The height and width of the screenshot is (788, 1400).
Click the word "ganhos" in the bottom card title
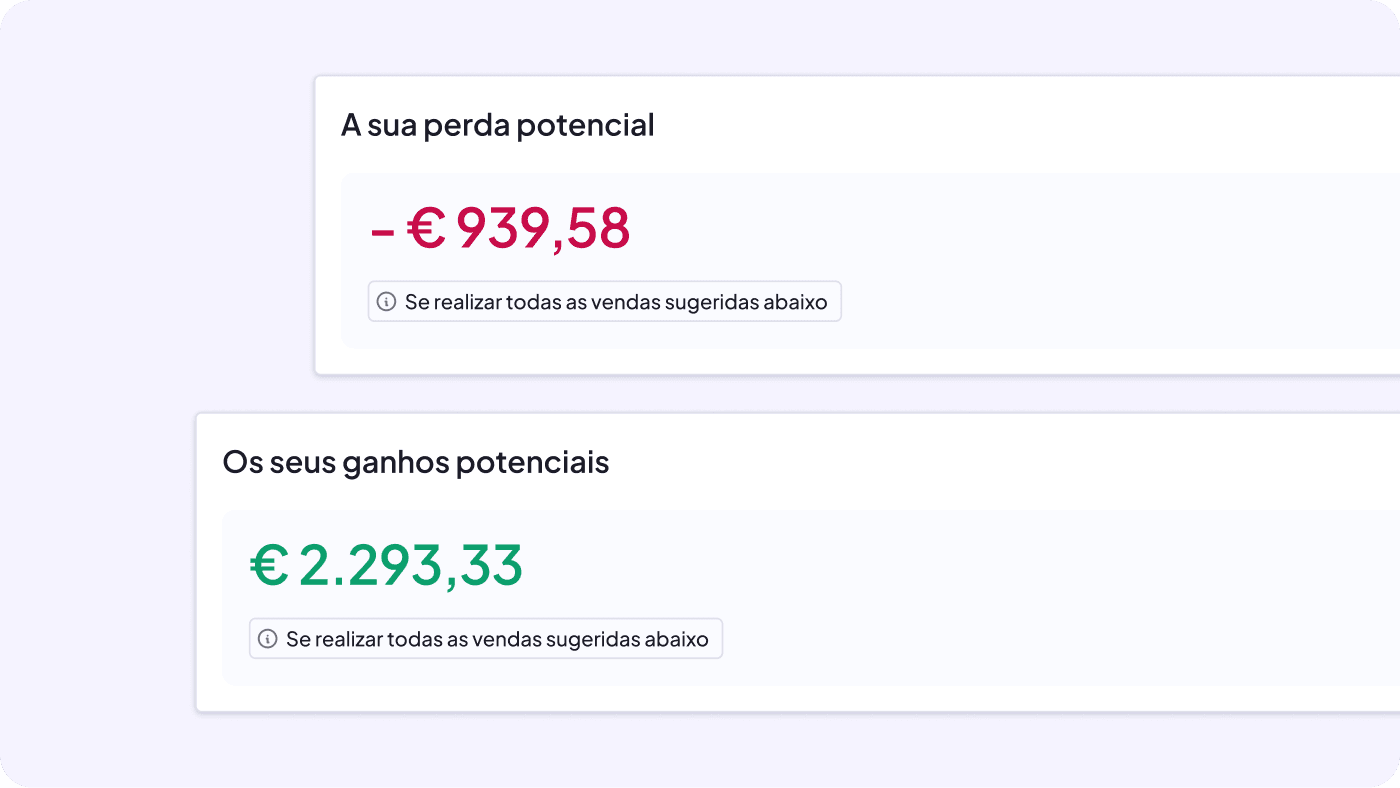coord(395,464)
